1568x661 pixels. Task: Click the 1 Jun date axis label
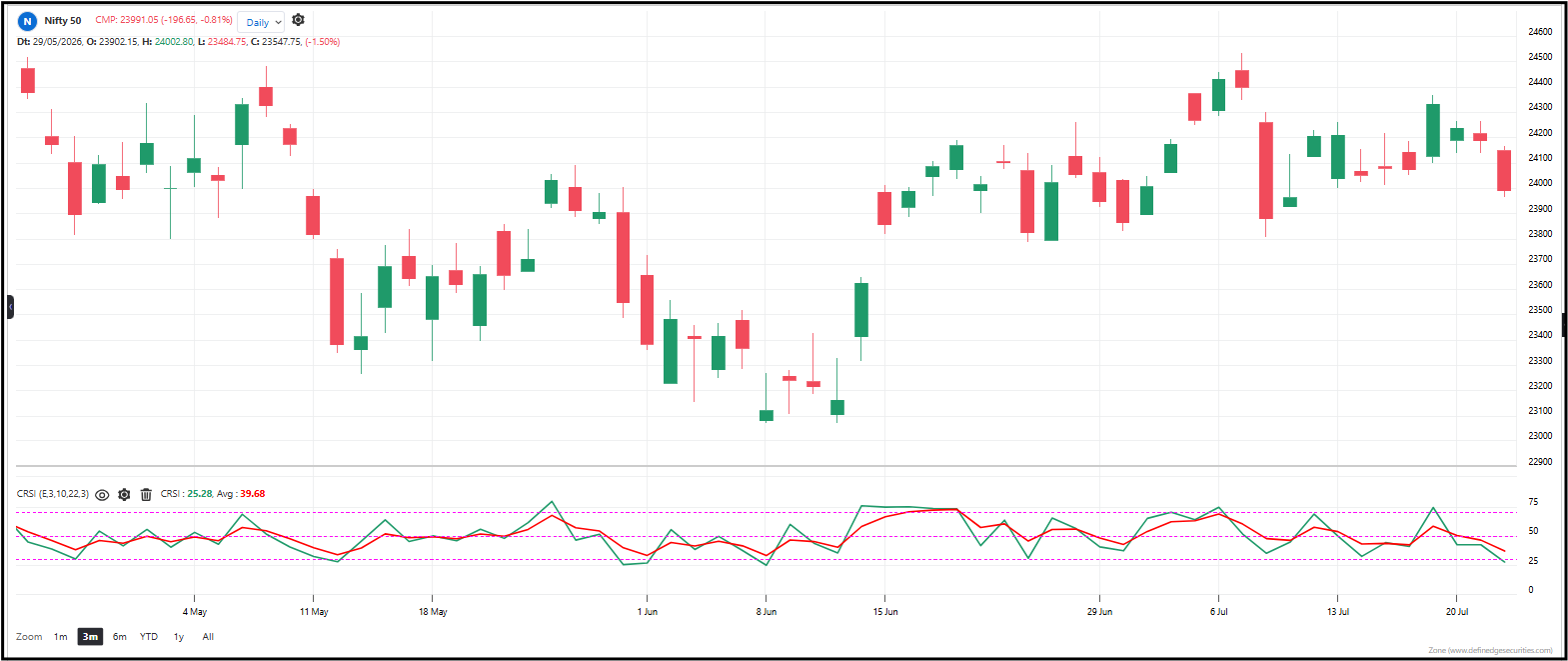pyautogui.click(x=648, y=612)
